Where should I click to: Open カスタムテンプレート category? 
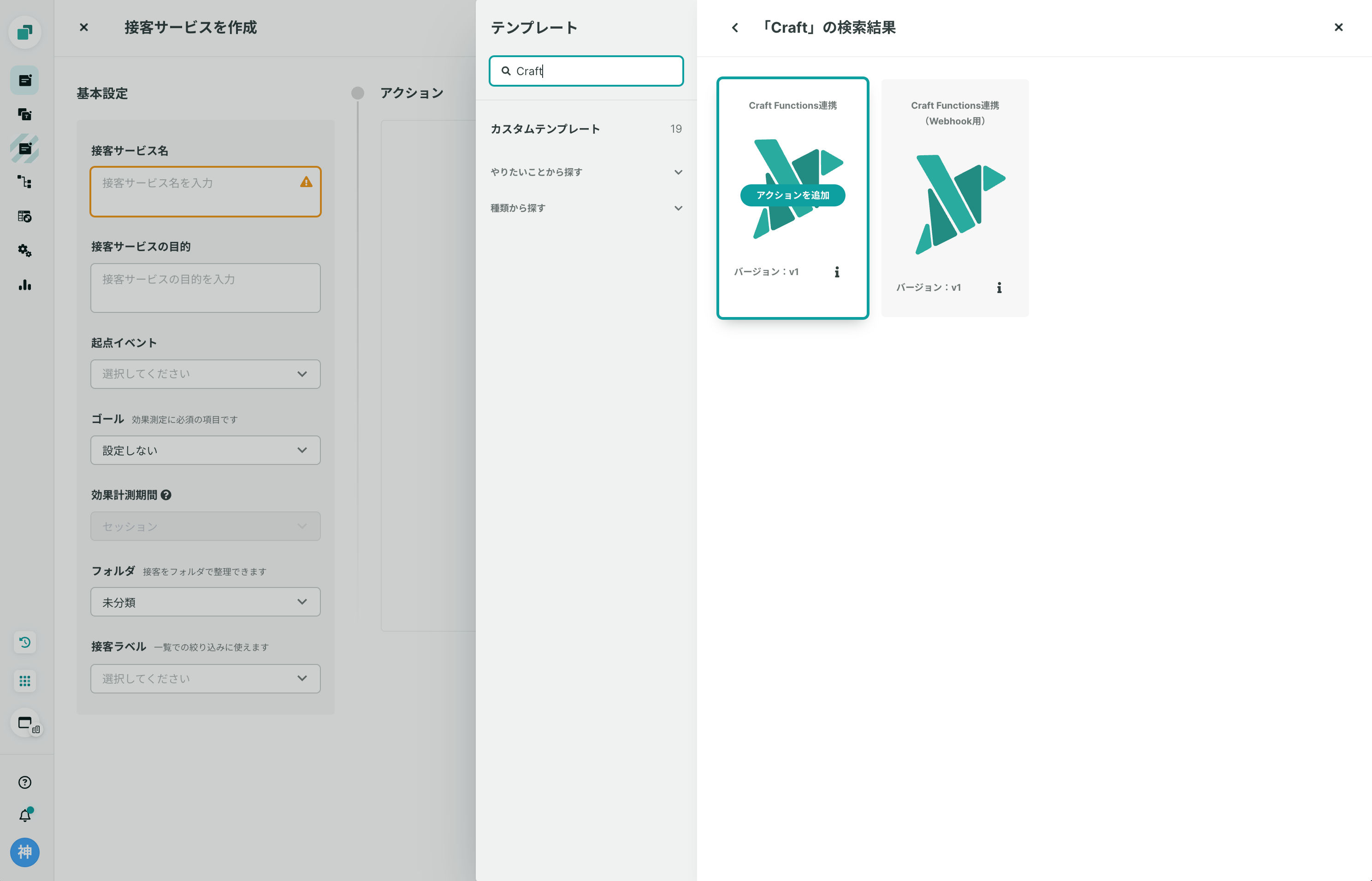[586, 129]
